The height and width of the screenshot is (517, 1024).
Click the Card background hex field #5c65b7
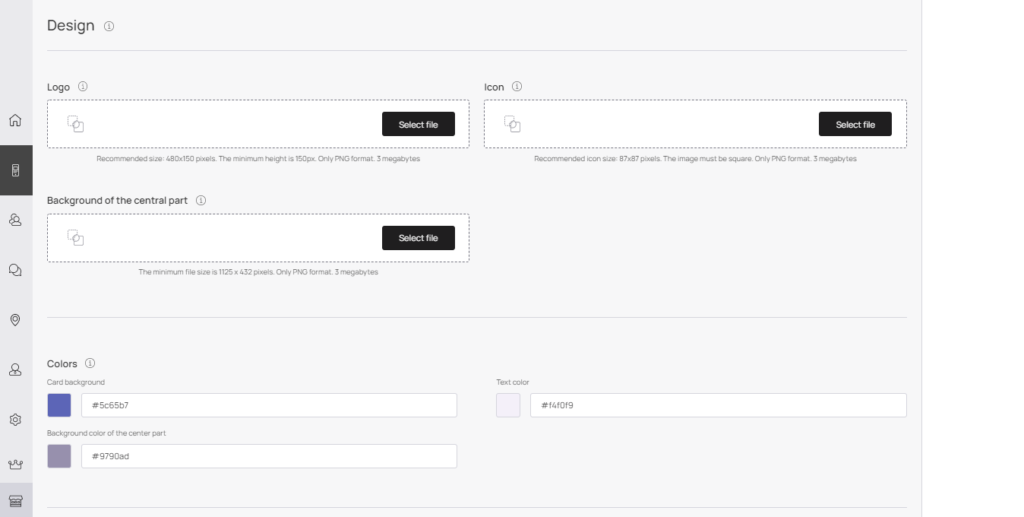(x=269, y=405)
